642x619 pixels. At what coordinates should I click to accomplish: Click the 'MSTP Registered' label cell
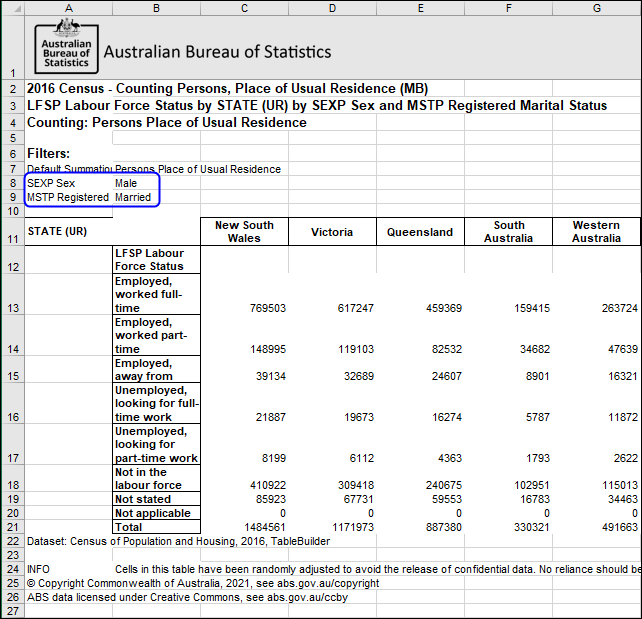click(x=68, y=197)
